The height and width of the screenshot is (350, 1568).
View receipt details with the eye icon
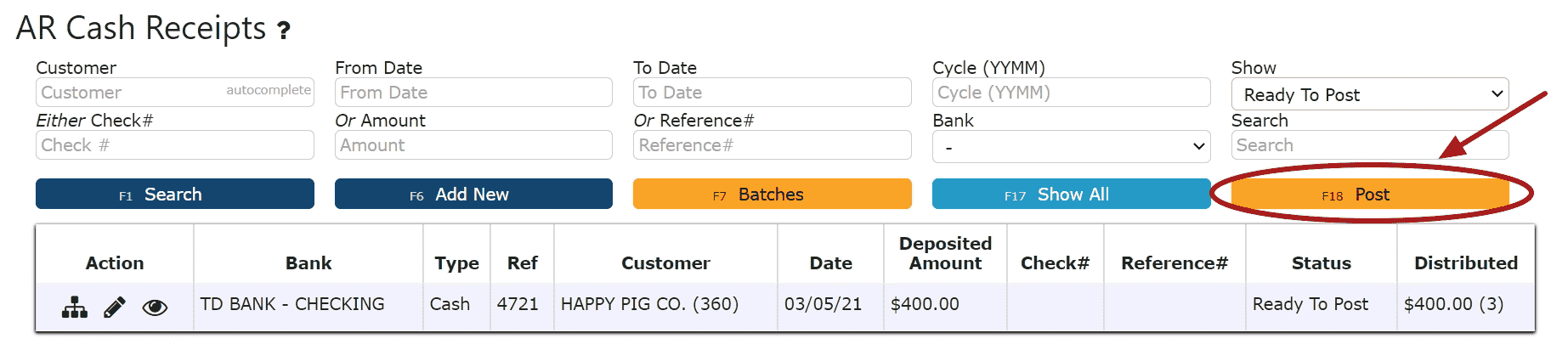click(x=155, y=308)
